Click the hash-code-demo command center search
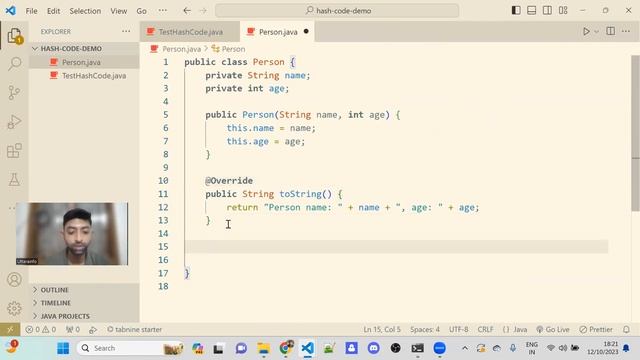 click(337, 11)
